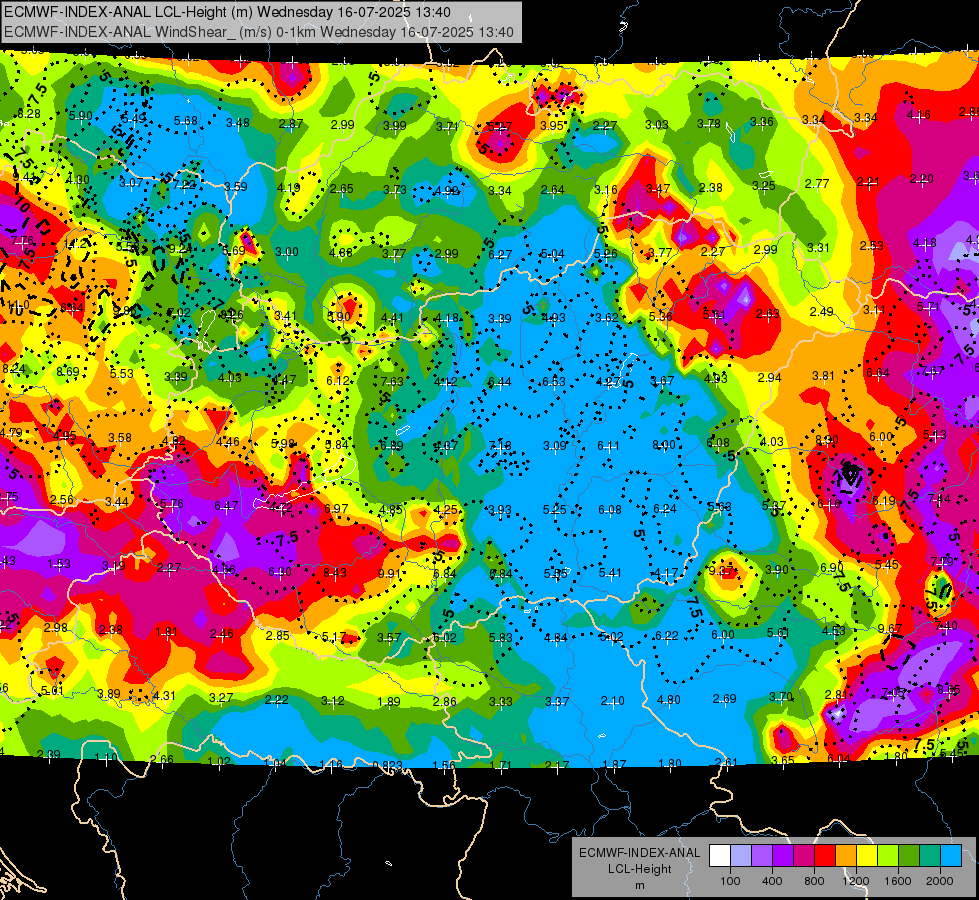Click the grid value 8.69

(x=67, y=372)
